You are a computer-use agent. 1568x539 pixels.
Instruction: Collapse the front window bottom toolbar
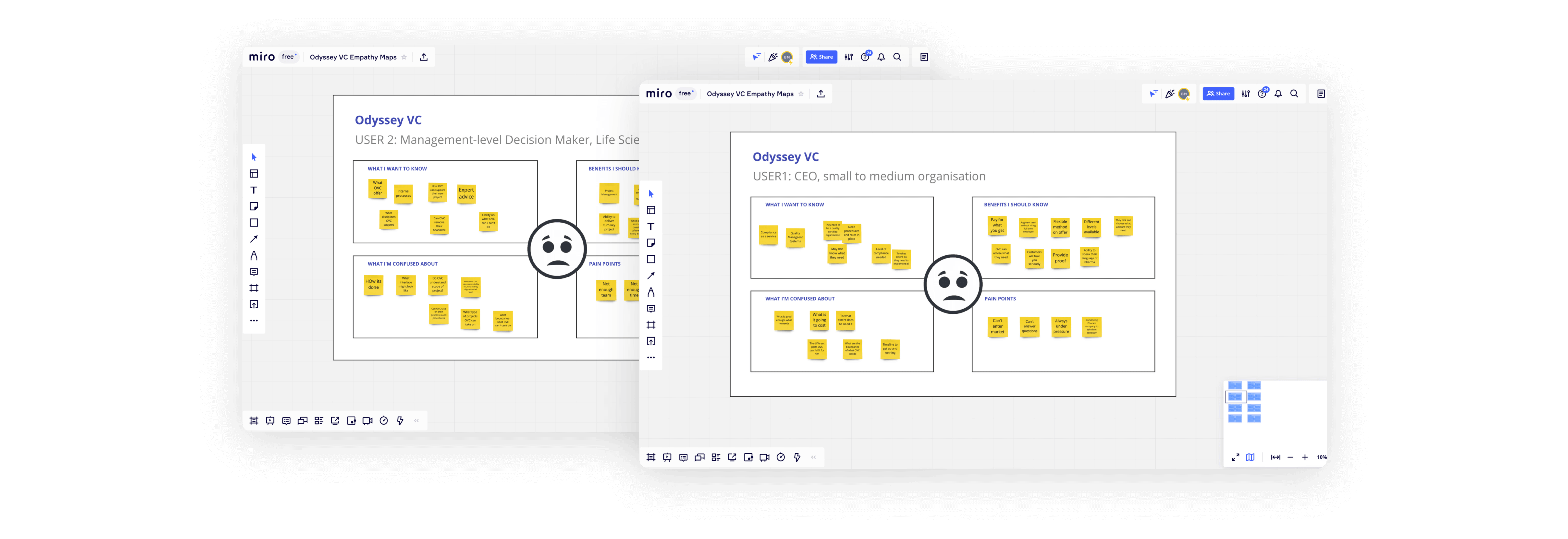point(813,457)
